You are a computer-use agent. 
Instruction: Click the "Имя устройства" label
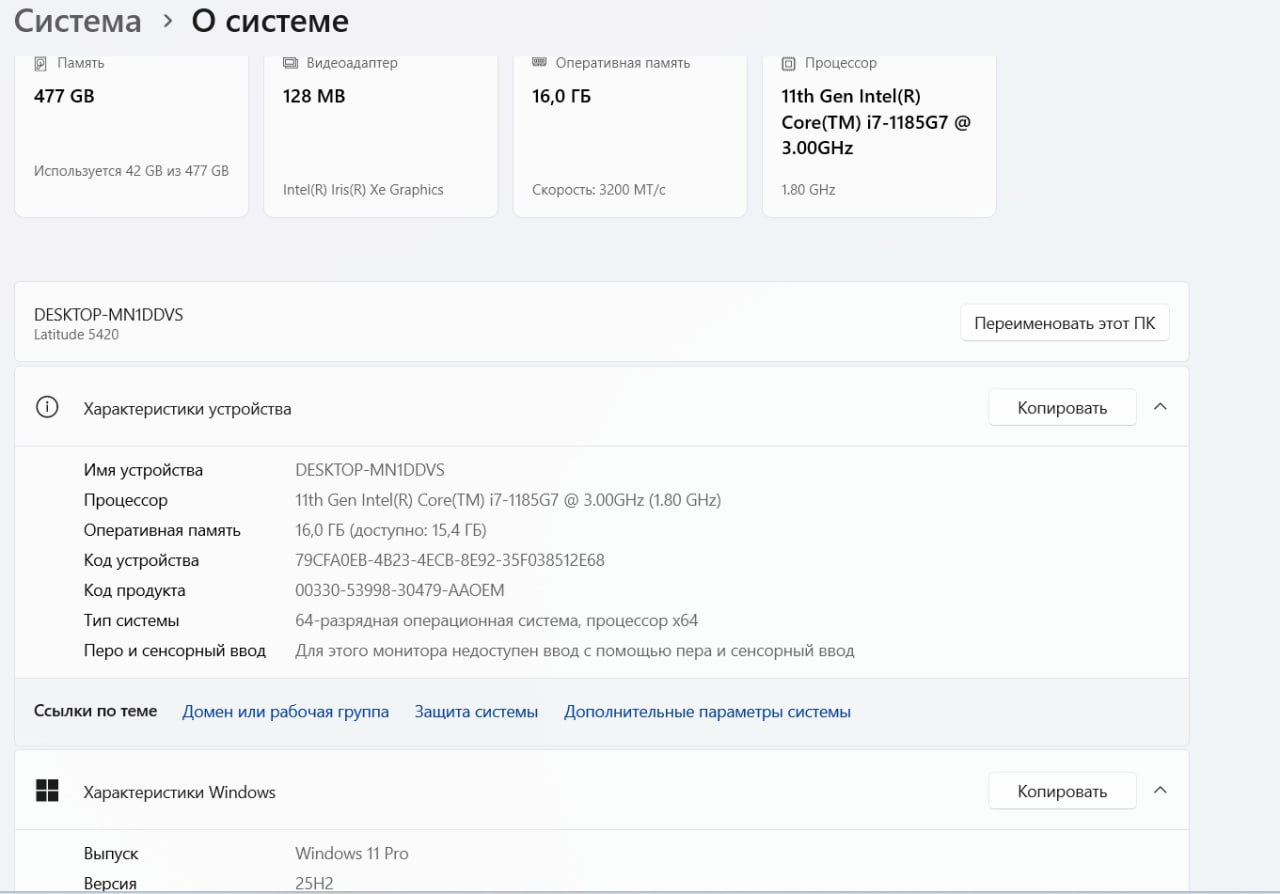coord(143,470)
